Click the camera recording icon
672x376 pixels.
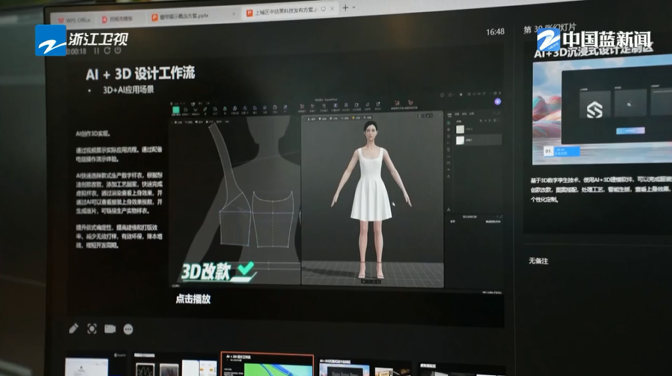click(110, 329)
